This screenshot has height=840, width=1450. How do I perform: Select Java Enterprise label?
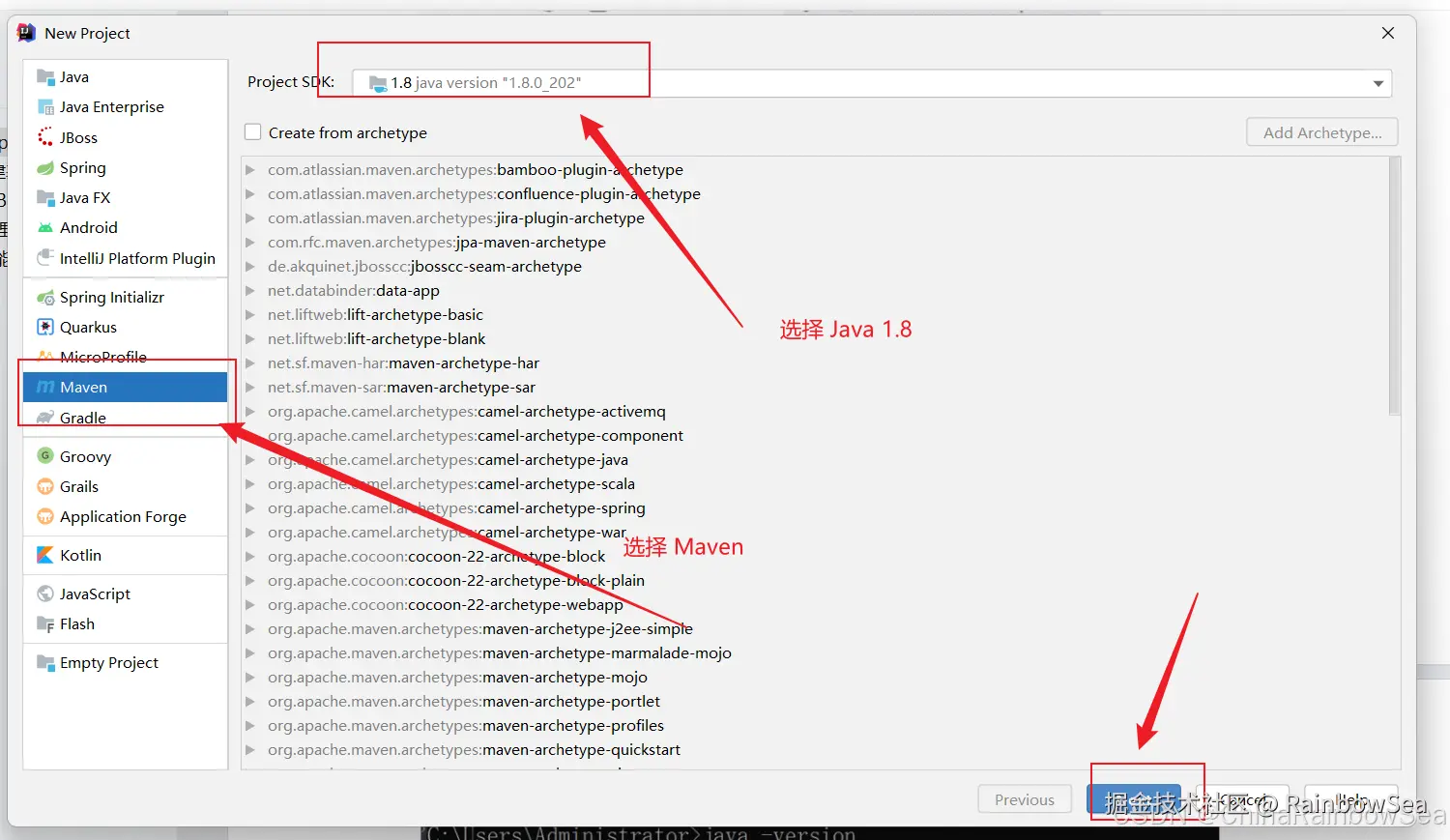pos(112,107)
